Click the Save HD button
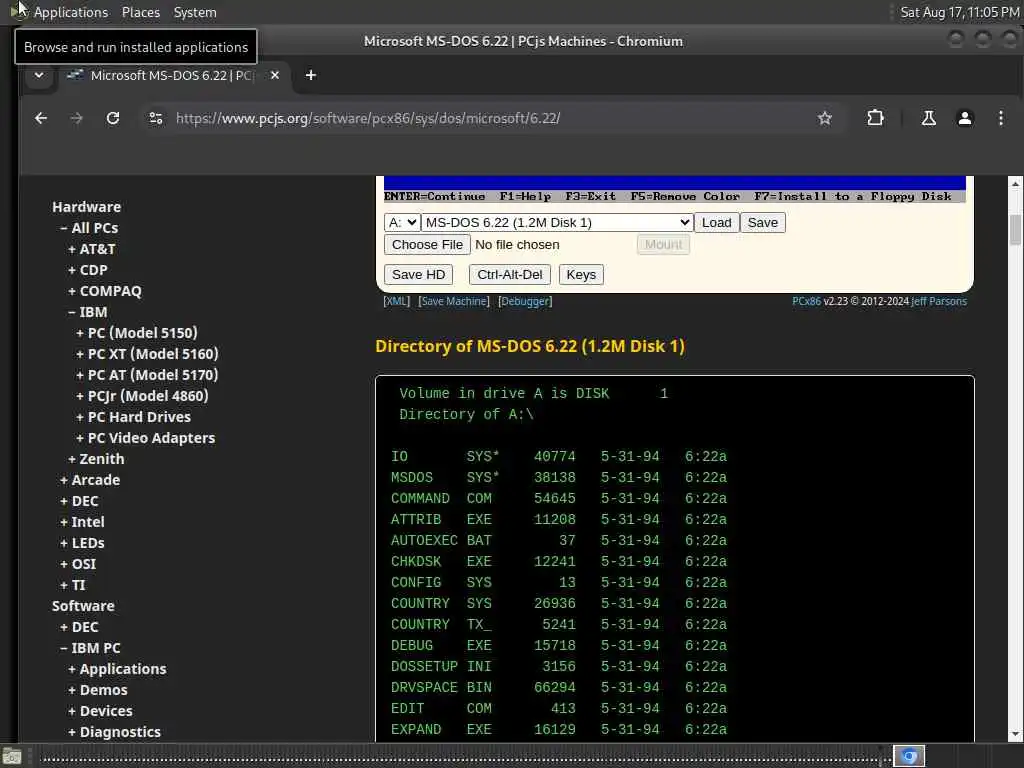 point(418,275)
